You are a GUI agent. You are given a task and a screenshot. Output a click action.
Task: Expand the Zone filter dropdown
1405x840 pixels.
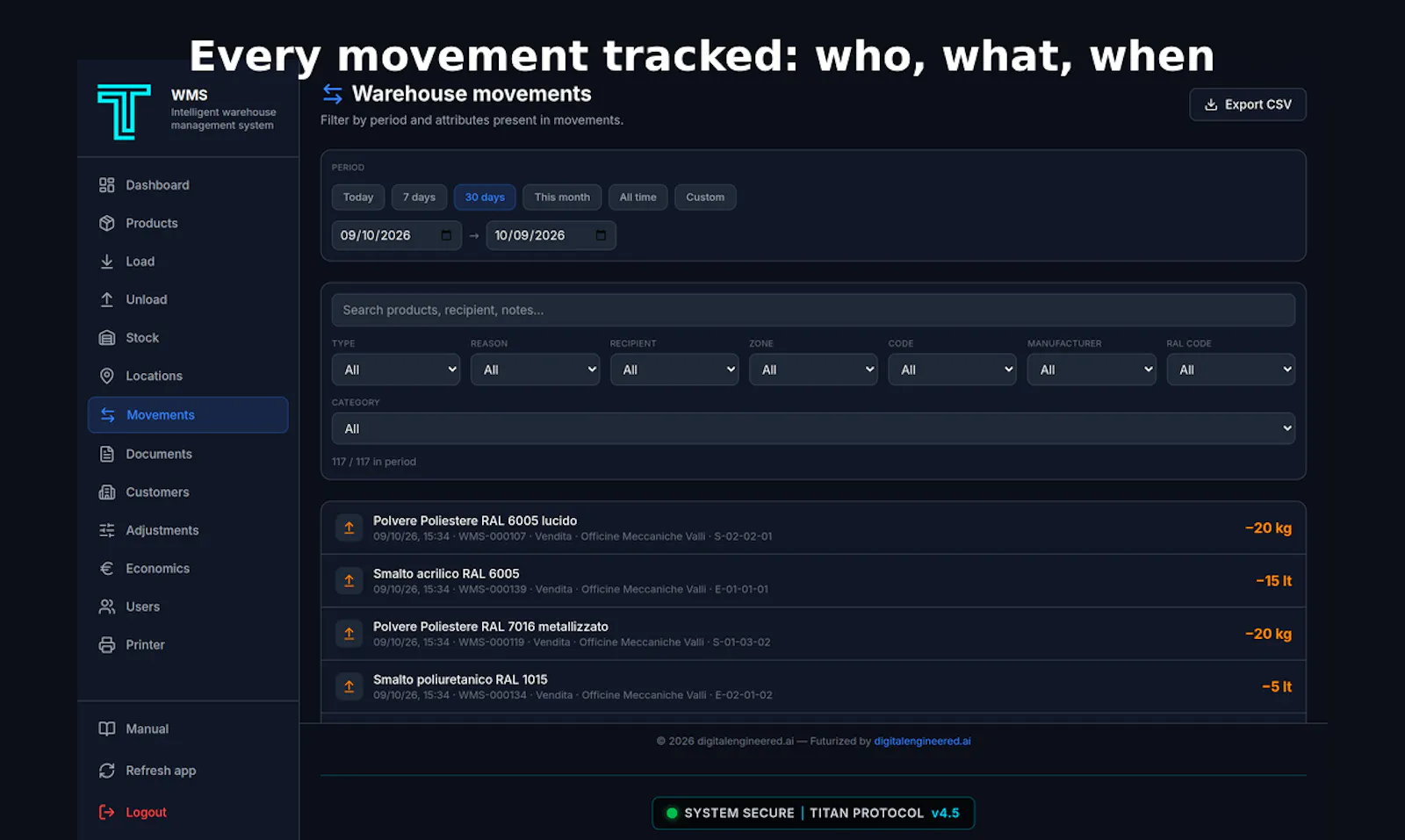pos(813,370)
